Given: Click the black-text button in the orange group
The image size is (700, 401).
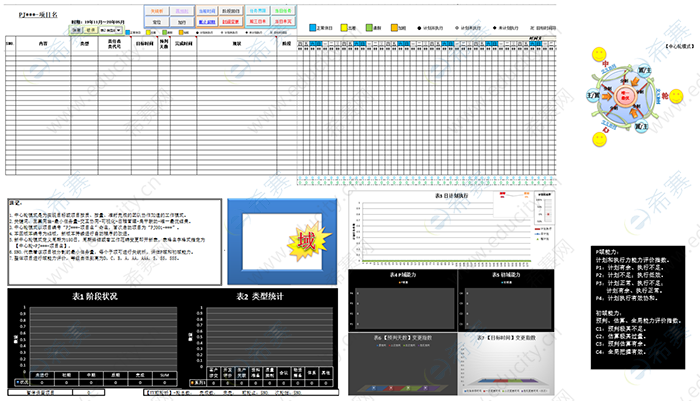Looking at the screenshot, I should [231, 11].
